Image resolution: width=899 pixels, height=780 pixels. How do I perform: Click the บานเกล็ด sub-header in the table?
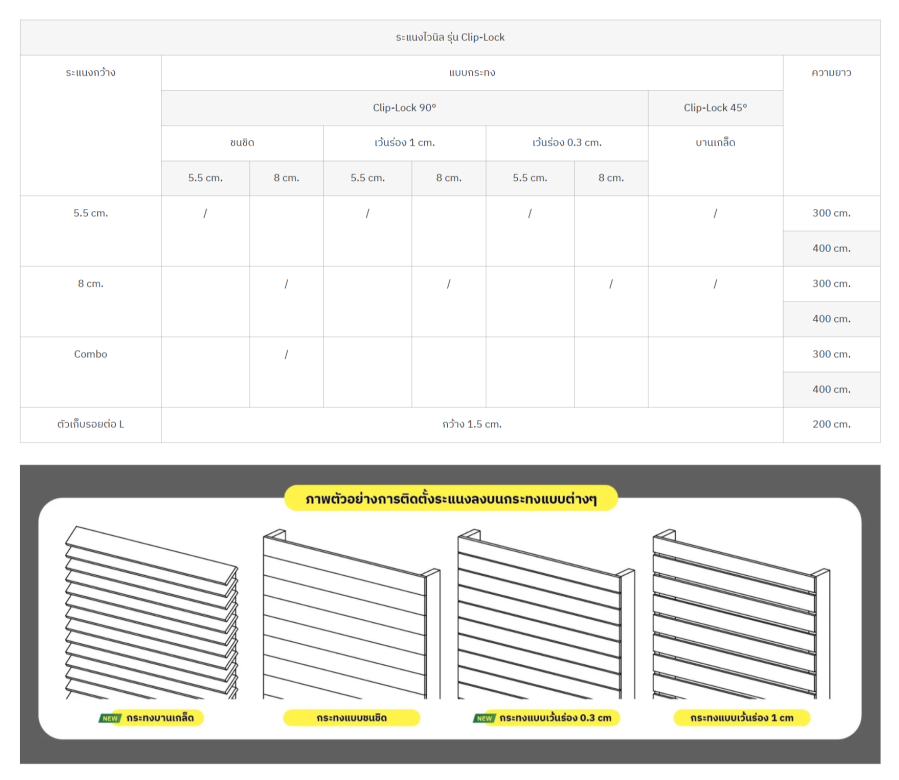pos(716,161)
